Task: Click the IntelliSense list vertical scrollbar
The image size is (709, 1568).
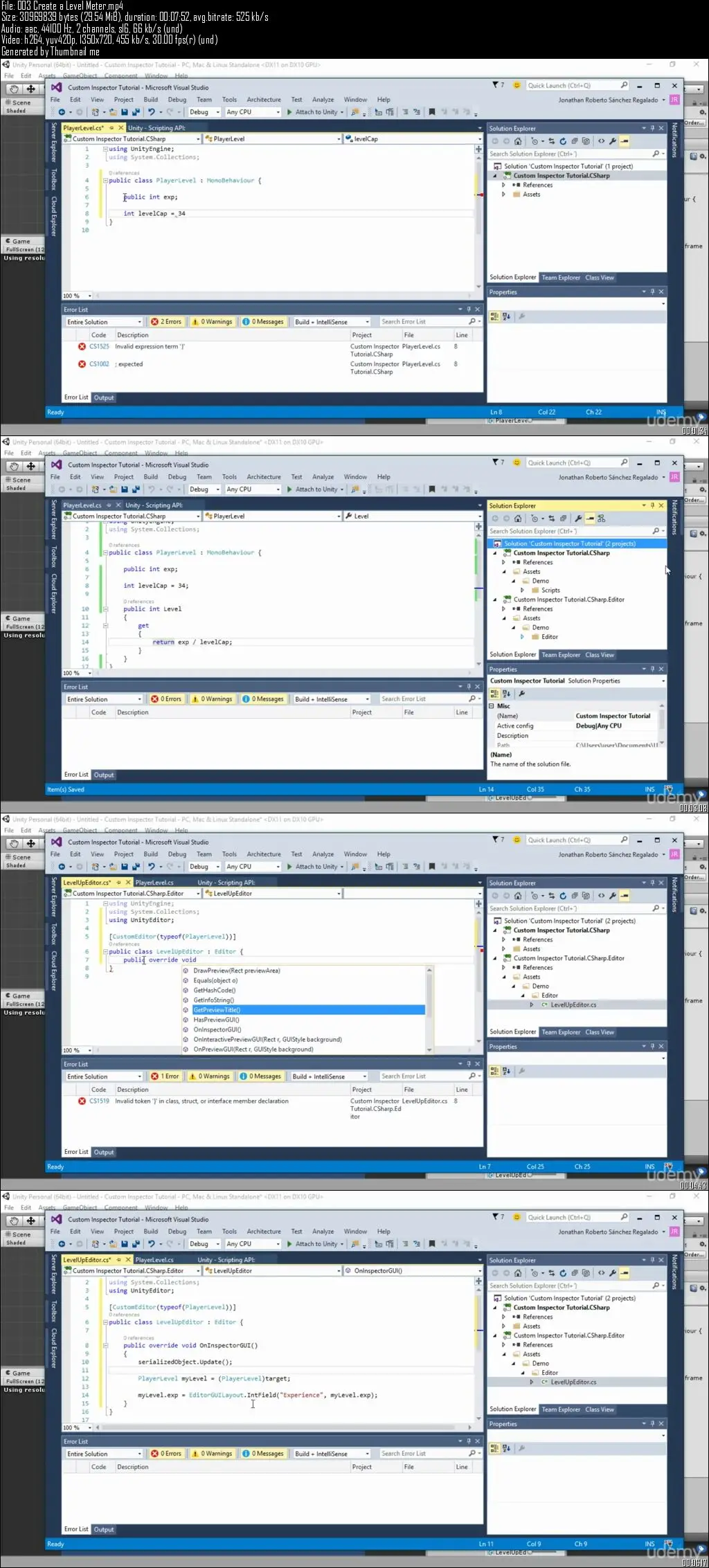Action: point(429,1010)
